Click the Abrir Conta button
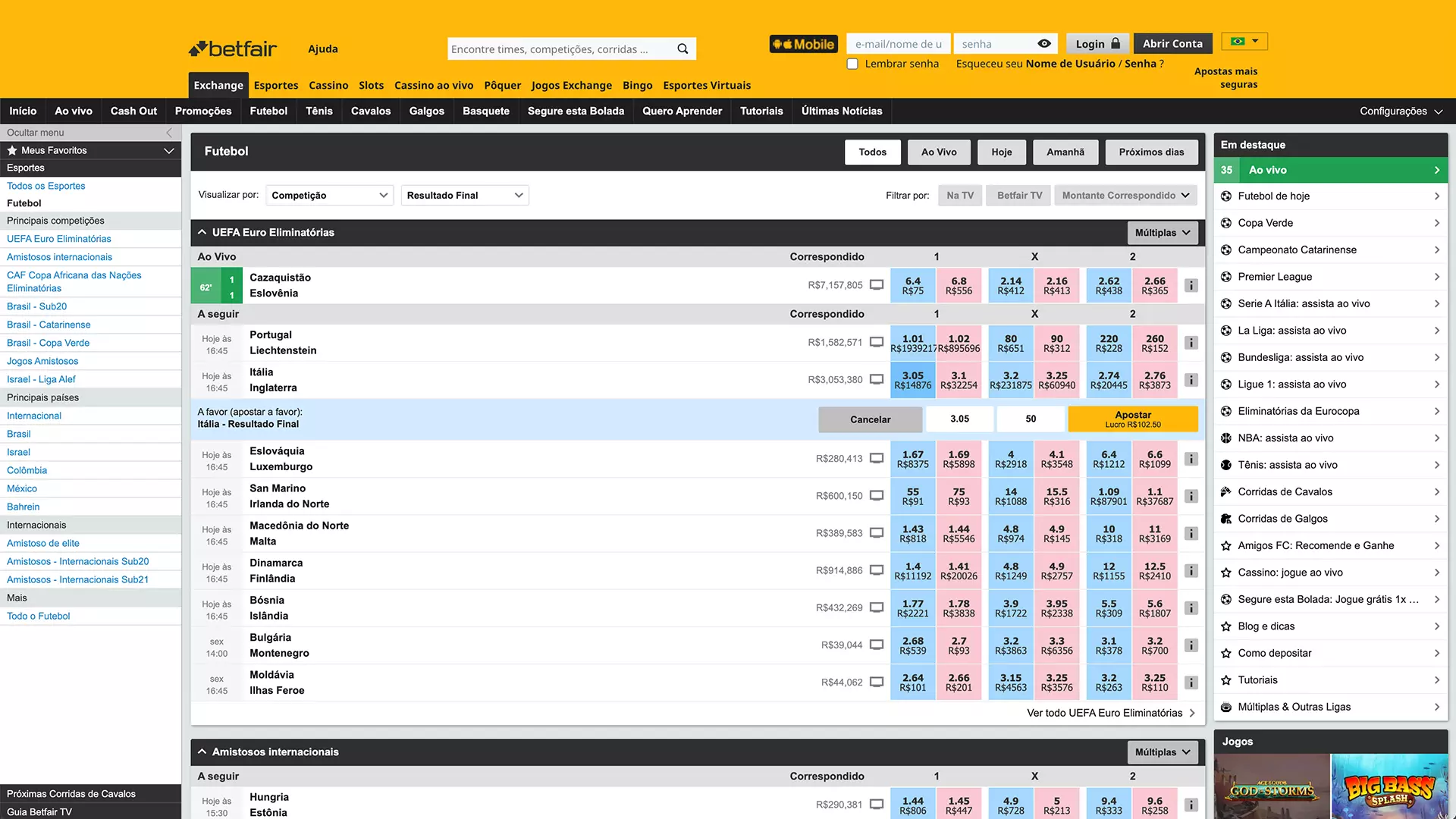The image size is (1456, 819). click(x=1172, y=44)
